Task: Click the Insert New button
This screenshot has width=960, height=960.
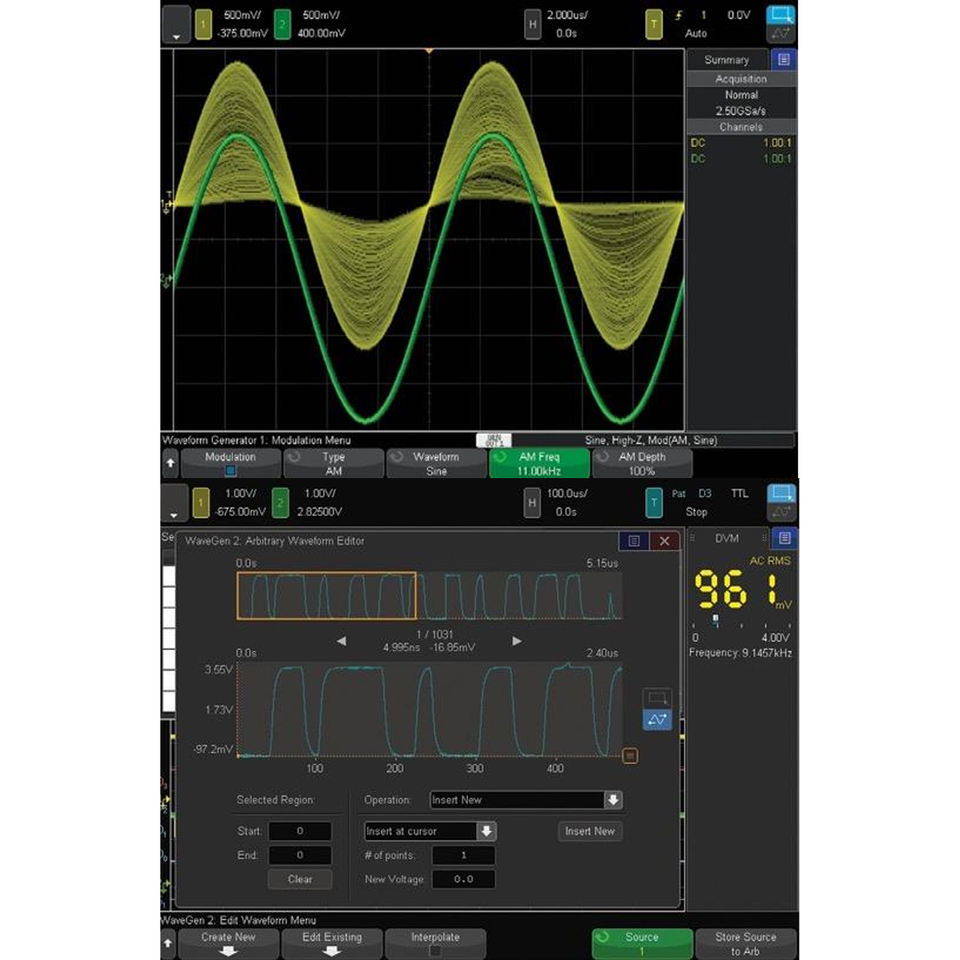Action: pos(590,831)
